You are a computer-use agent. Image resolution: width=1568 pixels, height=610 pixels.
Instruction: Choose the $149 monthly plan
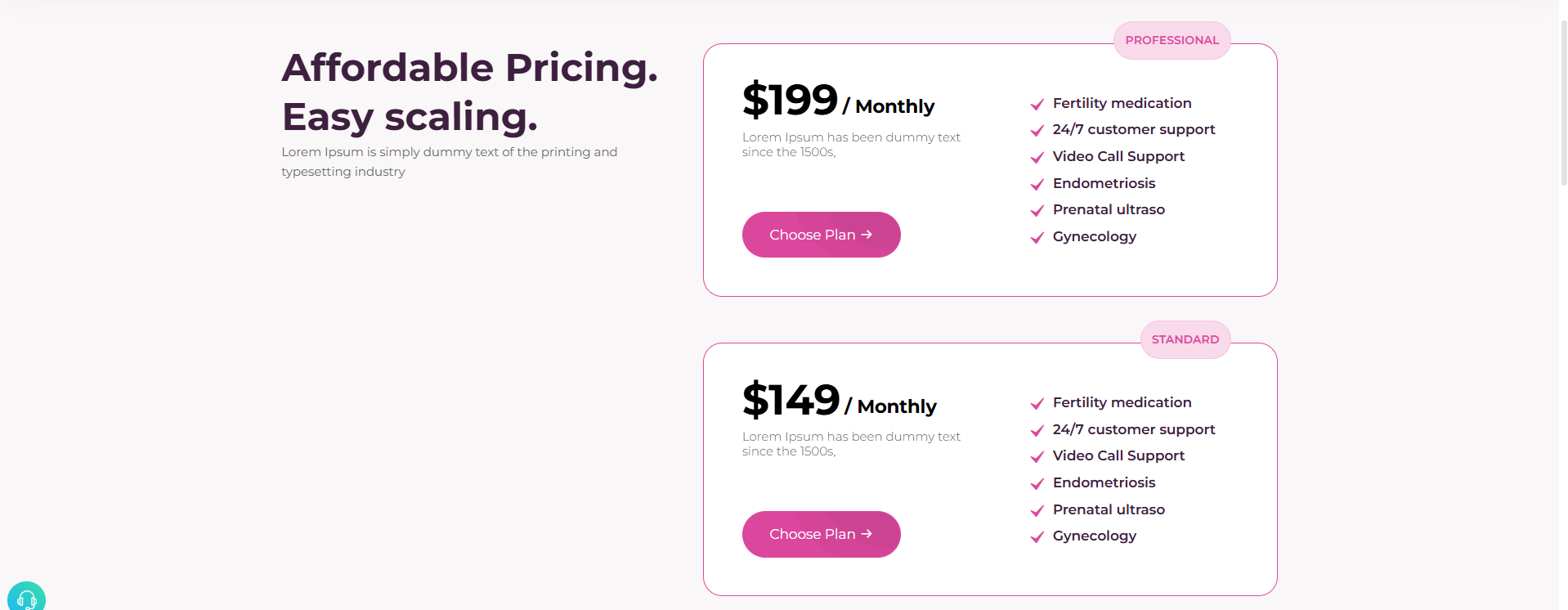pyautogui.click(x=821, y=534)
